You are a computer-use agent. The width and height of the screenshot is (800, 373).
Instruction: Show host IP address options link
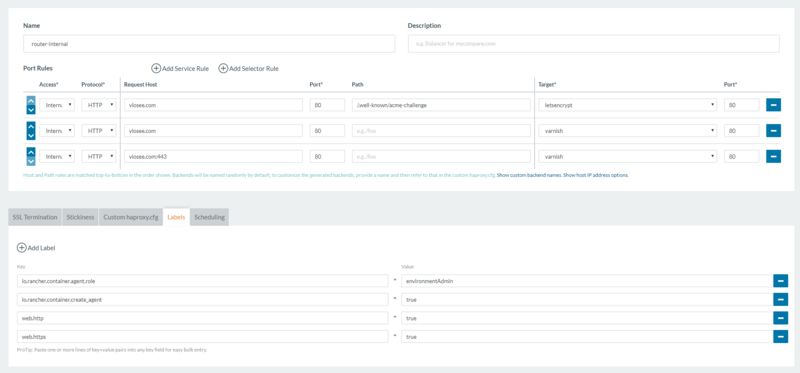pyautogui.click(x=596, y=175)
